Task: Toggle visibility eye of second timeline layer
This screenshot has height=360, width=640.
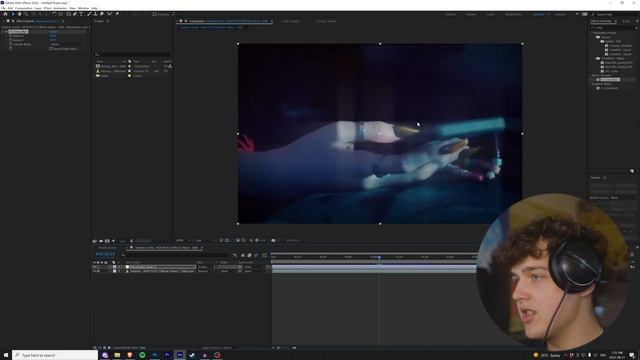Action: [x=95, y=271]
